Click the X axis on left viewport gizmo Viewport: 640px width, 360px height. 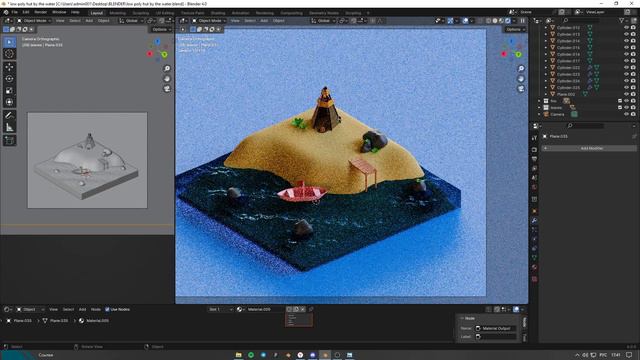point(150,54)
